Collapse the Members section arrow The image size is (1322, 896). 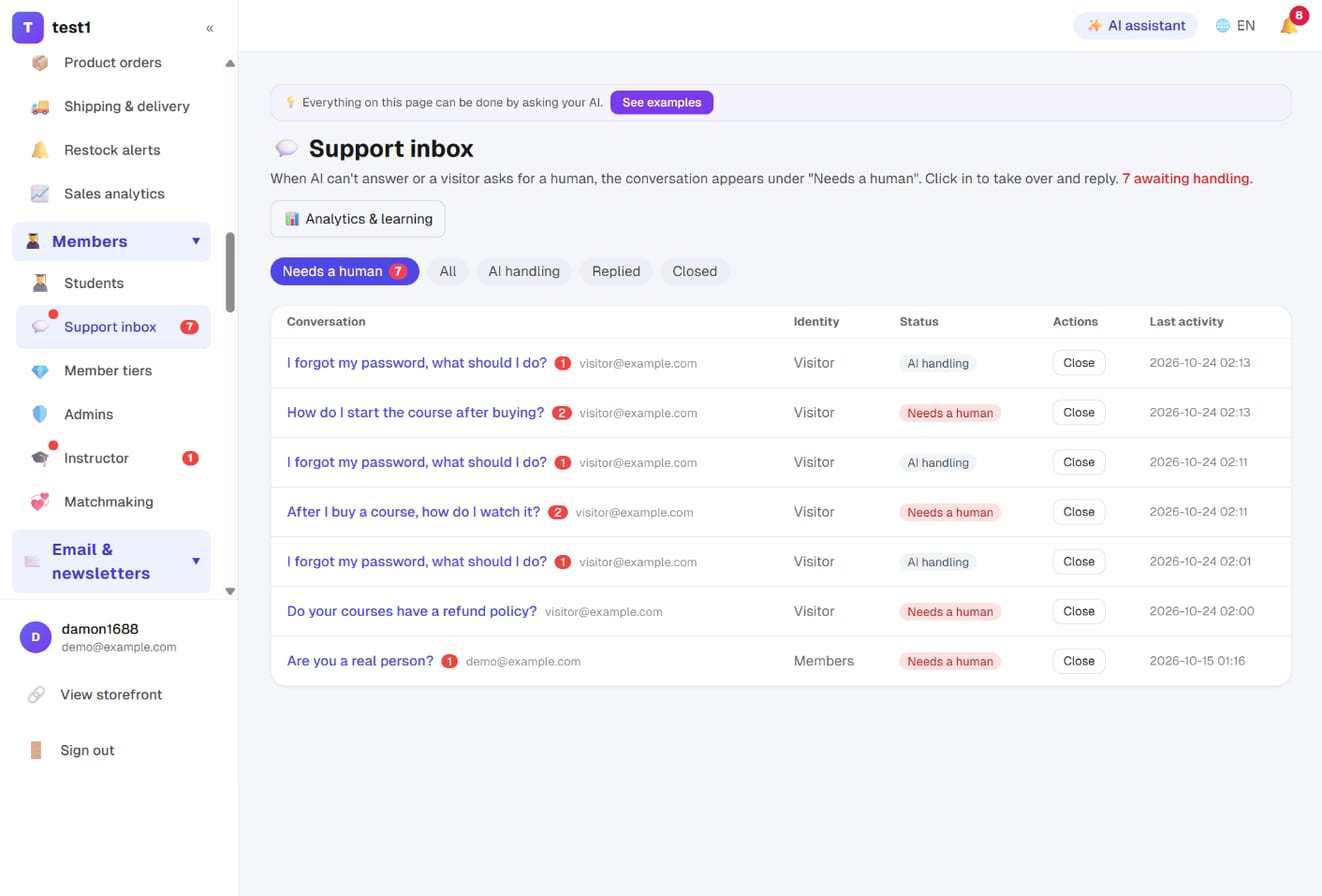point(196,241)
